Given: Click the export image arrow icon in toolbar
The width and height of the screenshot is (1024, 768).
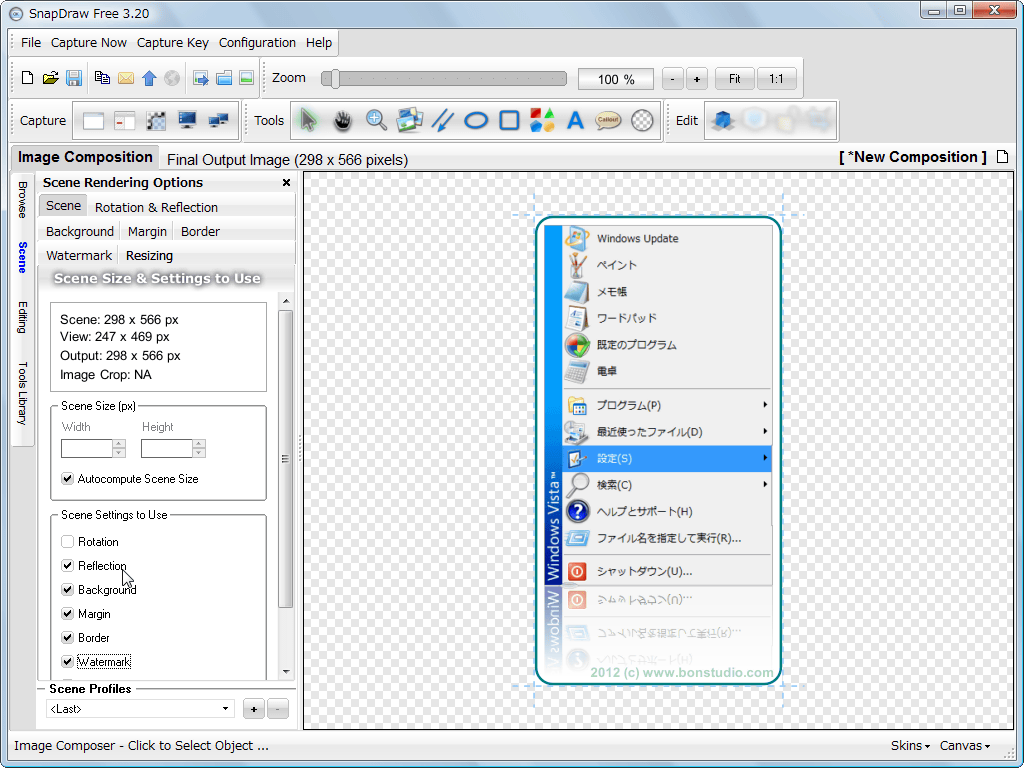Looking at the screenshot, I should click(200, 78).
